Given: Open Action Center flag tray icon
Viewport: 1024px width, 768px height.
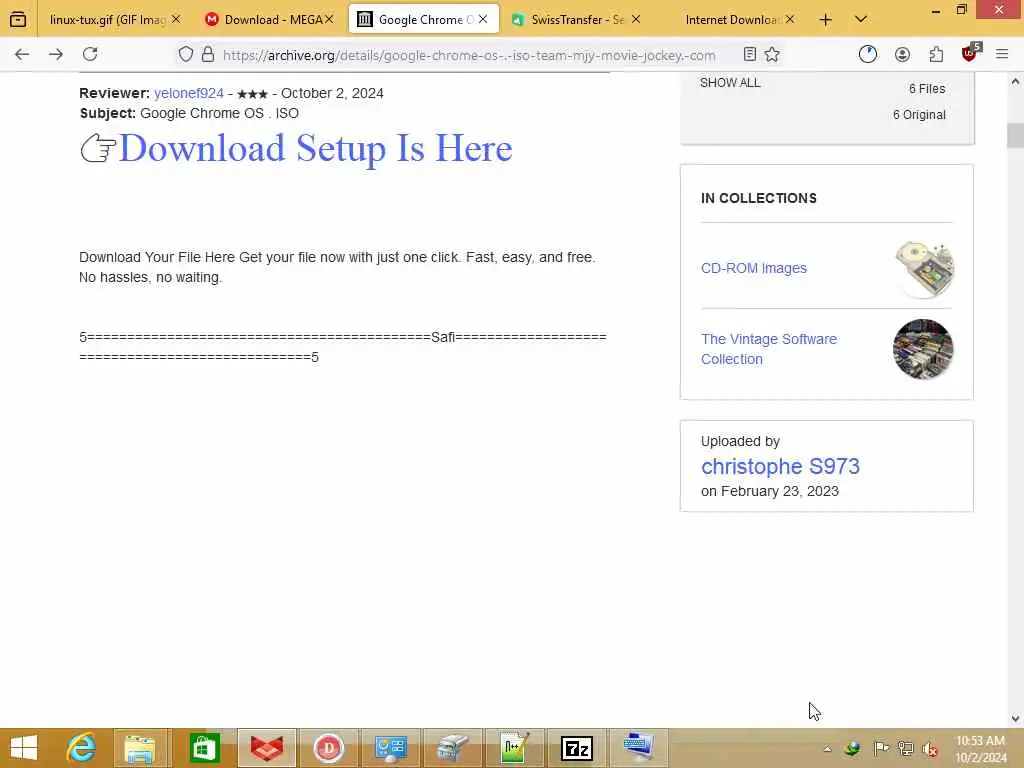Looking at the screenshot, I should pyautogui.click(x=881, y=748).
